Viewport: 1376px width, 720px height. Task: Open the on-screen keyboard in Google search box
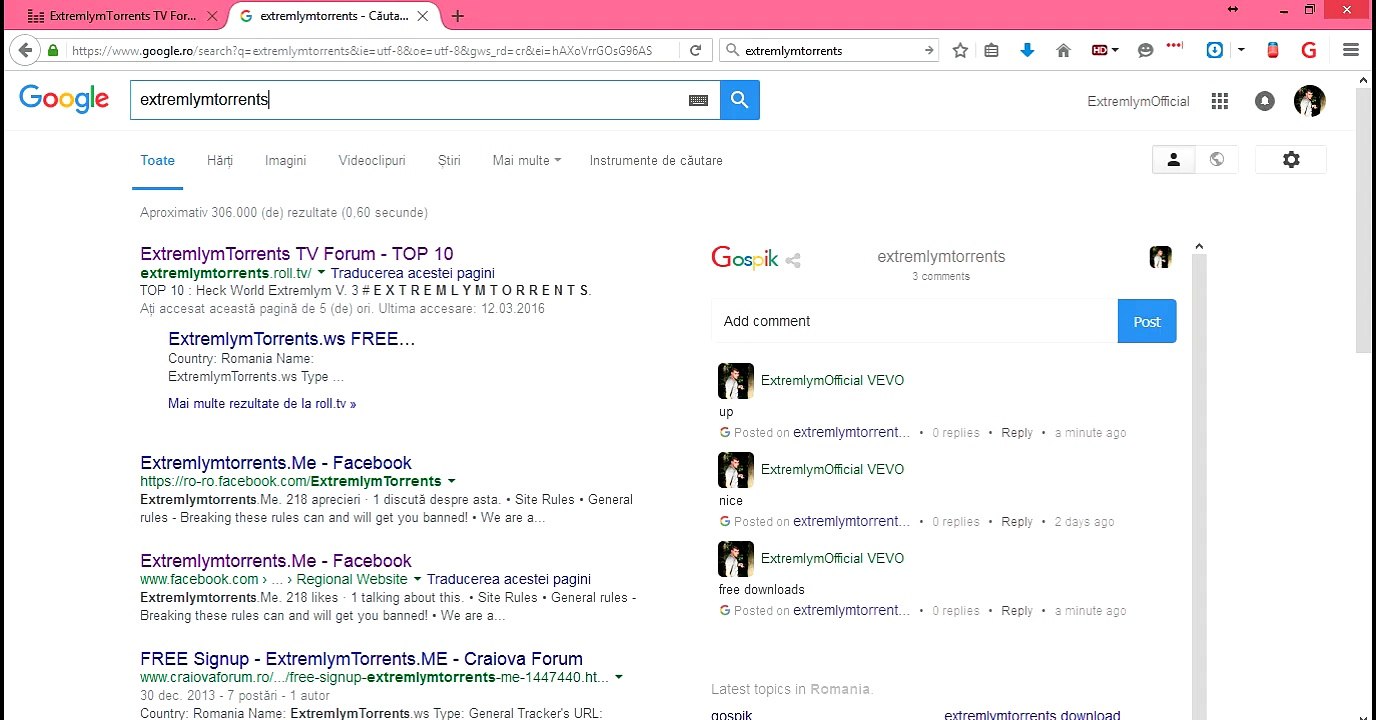[698, 100]
